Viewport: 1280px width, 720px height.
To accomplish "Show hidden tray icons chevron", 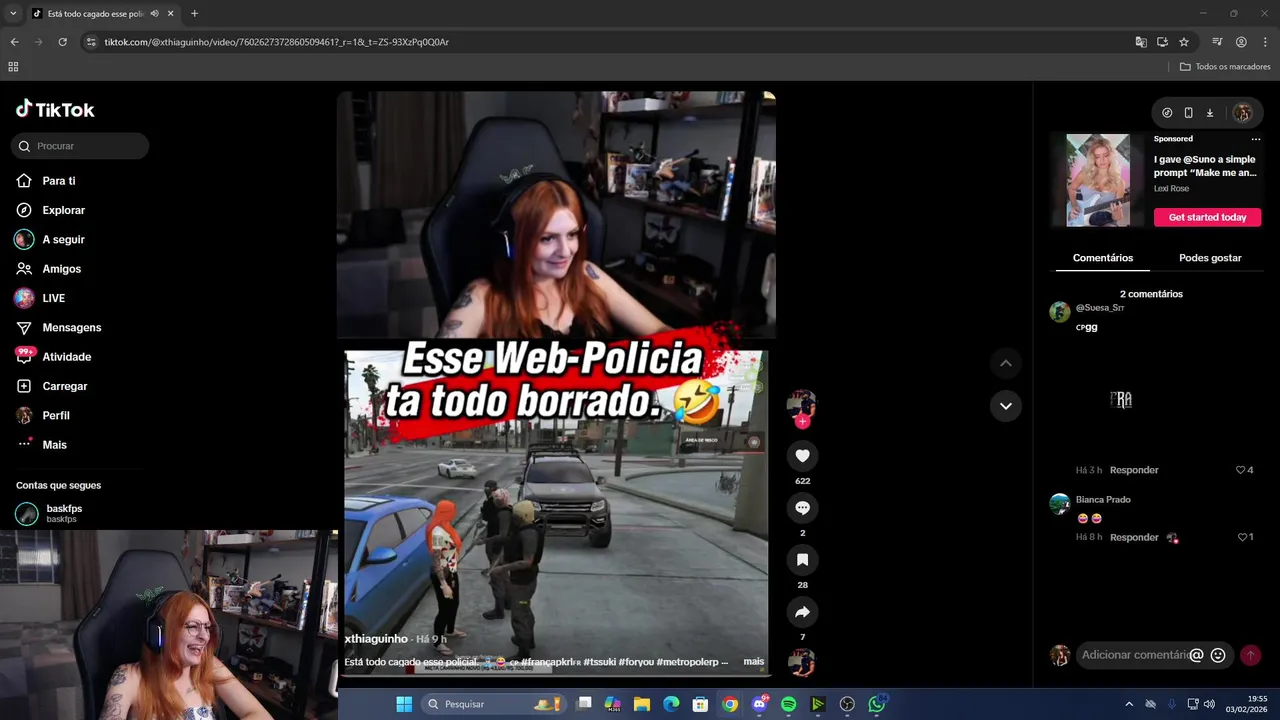I will [1129, 704].
